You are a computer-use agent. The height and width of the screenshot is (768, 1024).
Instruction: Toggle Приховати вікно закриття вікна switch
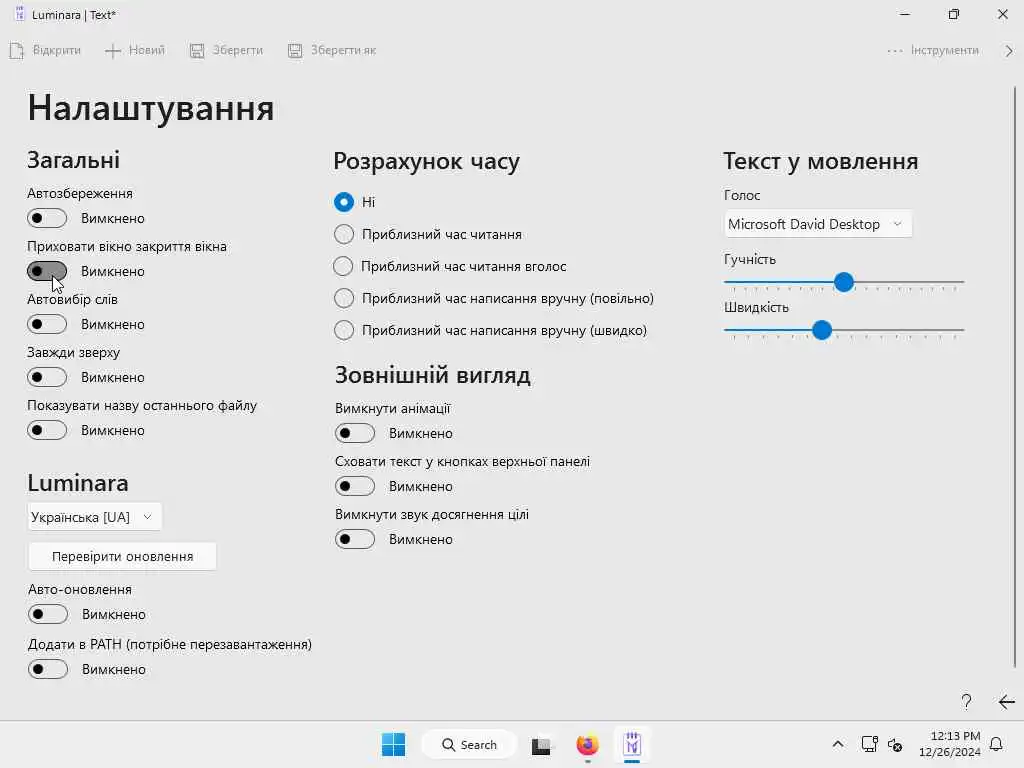click(x=47, y=271)
